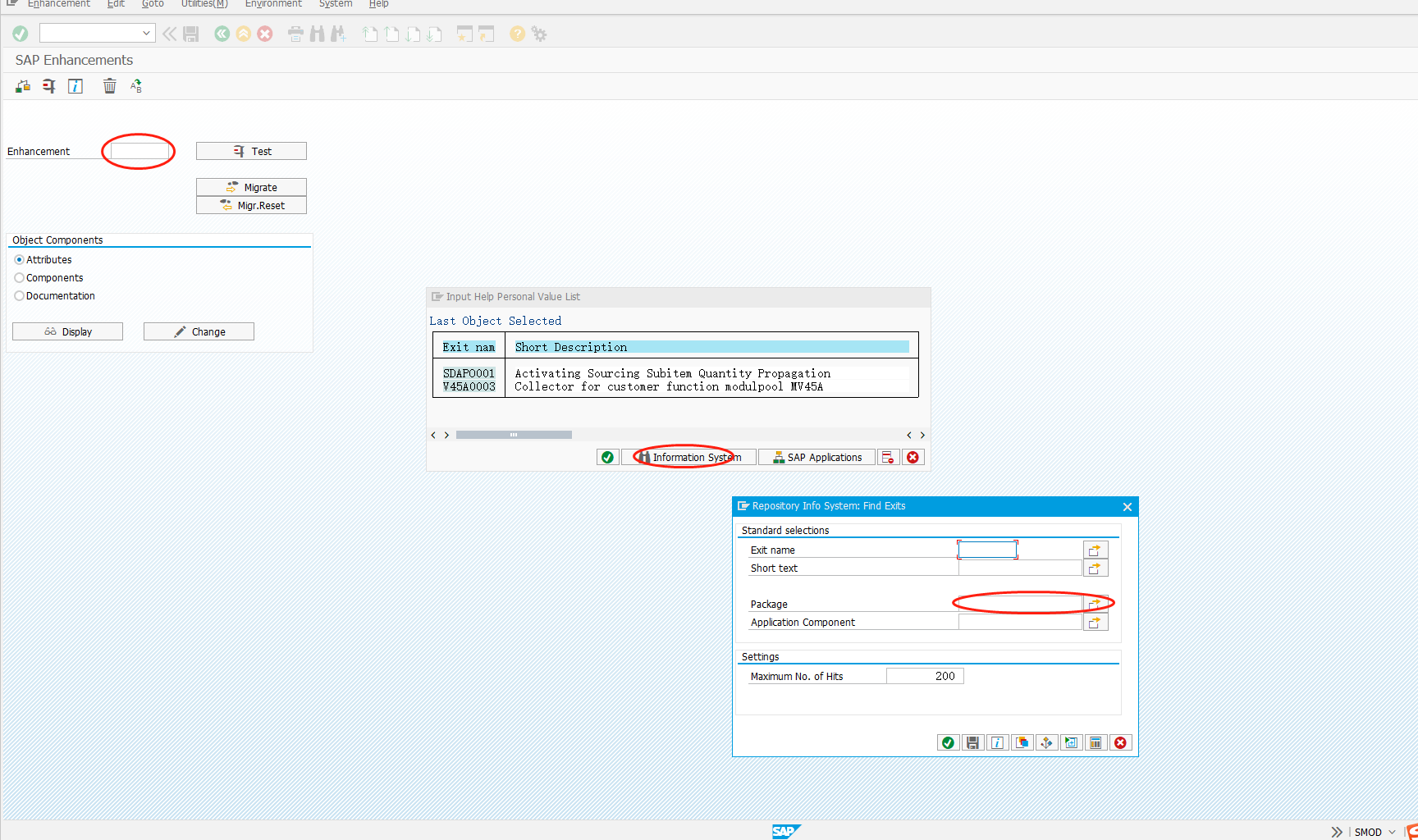Open the Enhancement menu
This screenshot has width=1418, height=840.
pos(59,4)
